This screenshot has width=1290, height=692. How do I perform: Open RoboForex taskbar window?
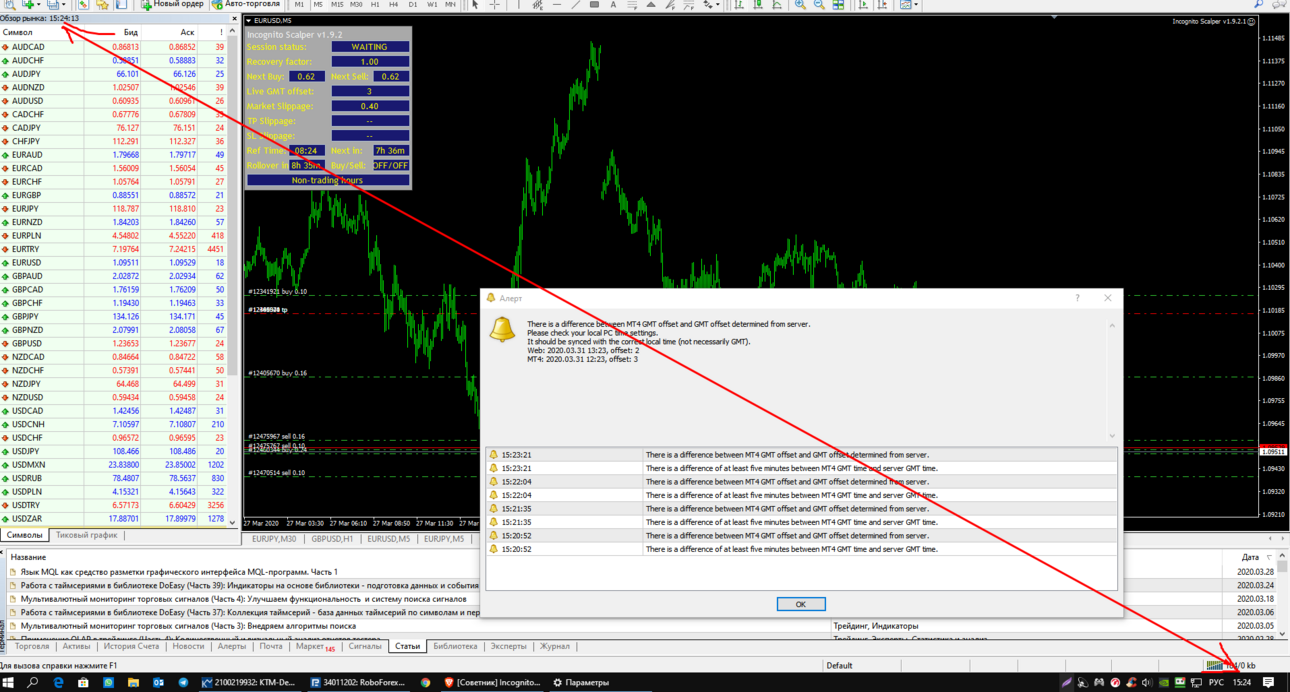point(357,683)
